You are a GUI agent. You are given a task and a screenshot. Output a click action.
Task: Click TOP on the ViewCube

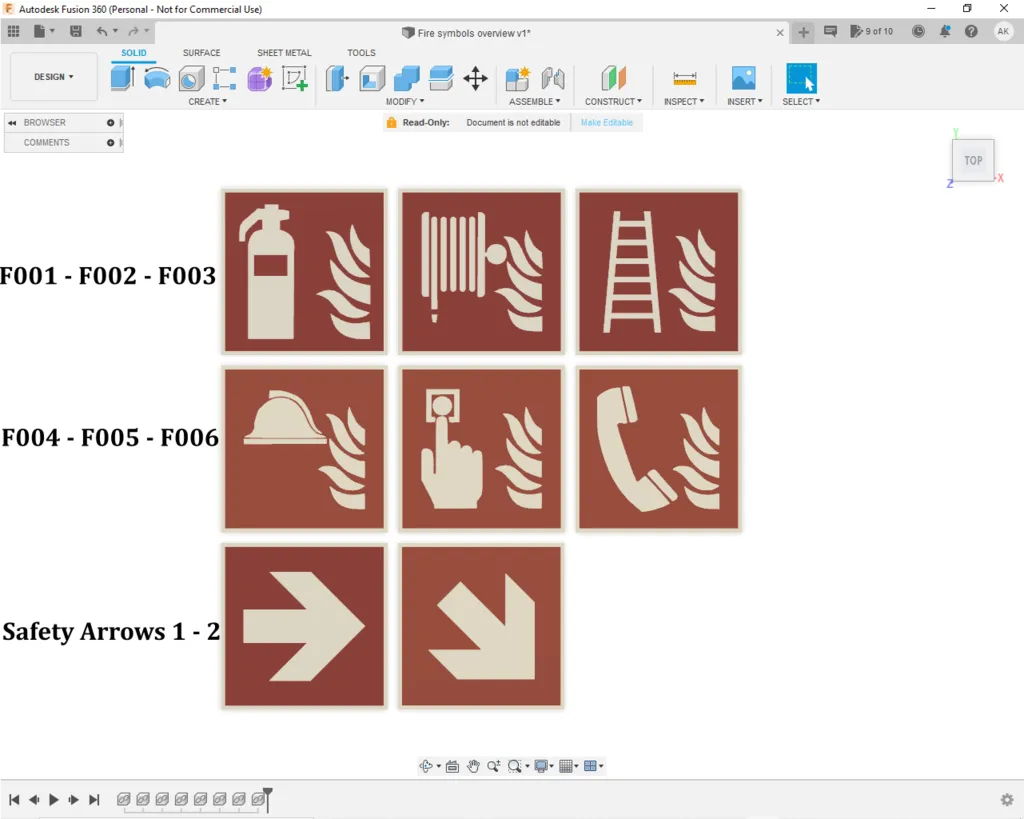click(972, 160)
